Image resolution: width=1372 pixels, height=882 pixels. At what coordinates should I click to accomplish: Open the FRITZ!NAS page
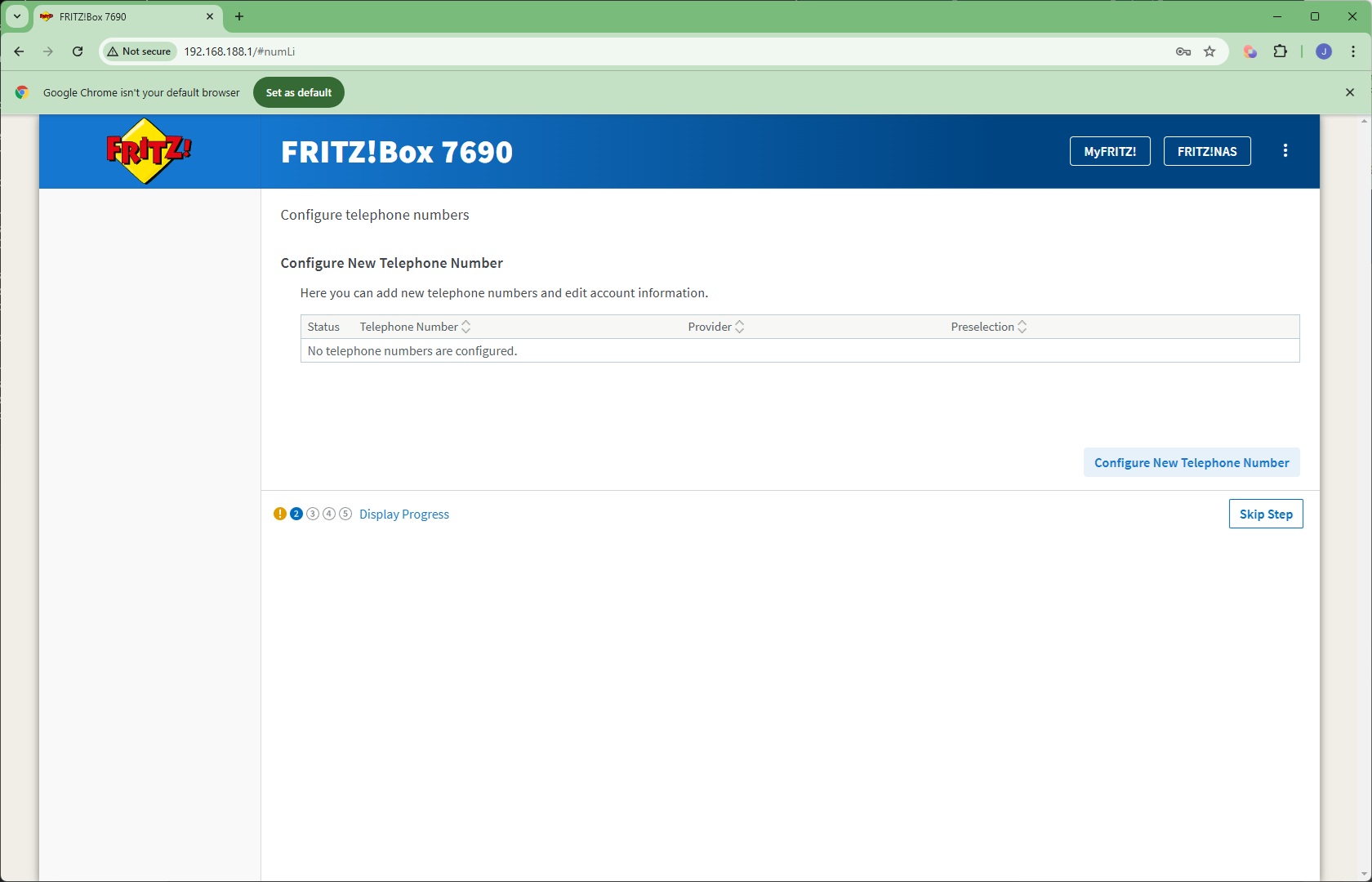[x=1207, y=151]
